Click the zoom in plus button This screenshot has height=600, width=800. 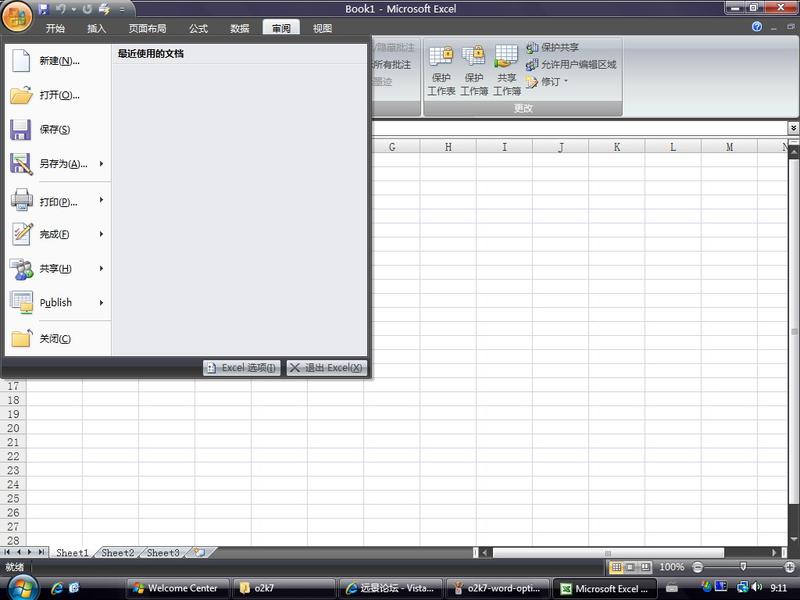point(790,567)
